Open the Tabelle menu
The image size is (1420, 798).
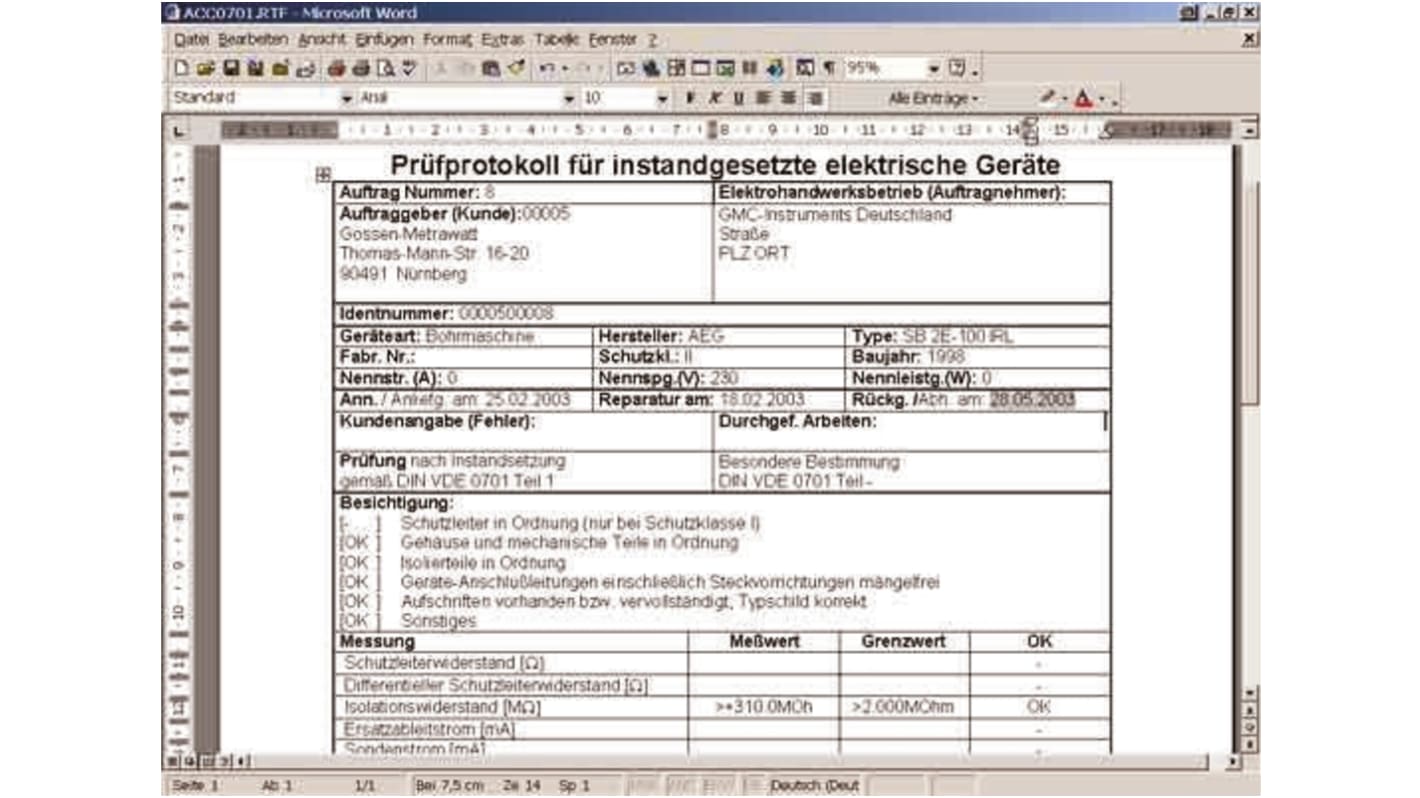556,40
